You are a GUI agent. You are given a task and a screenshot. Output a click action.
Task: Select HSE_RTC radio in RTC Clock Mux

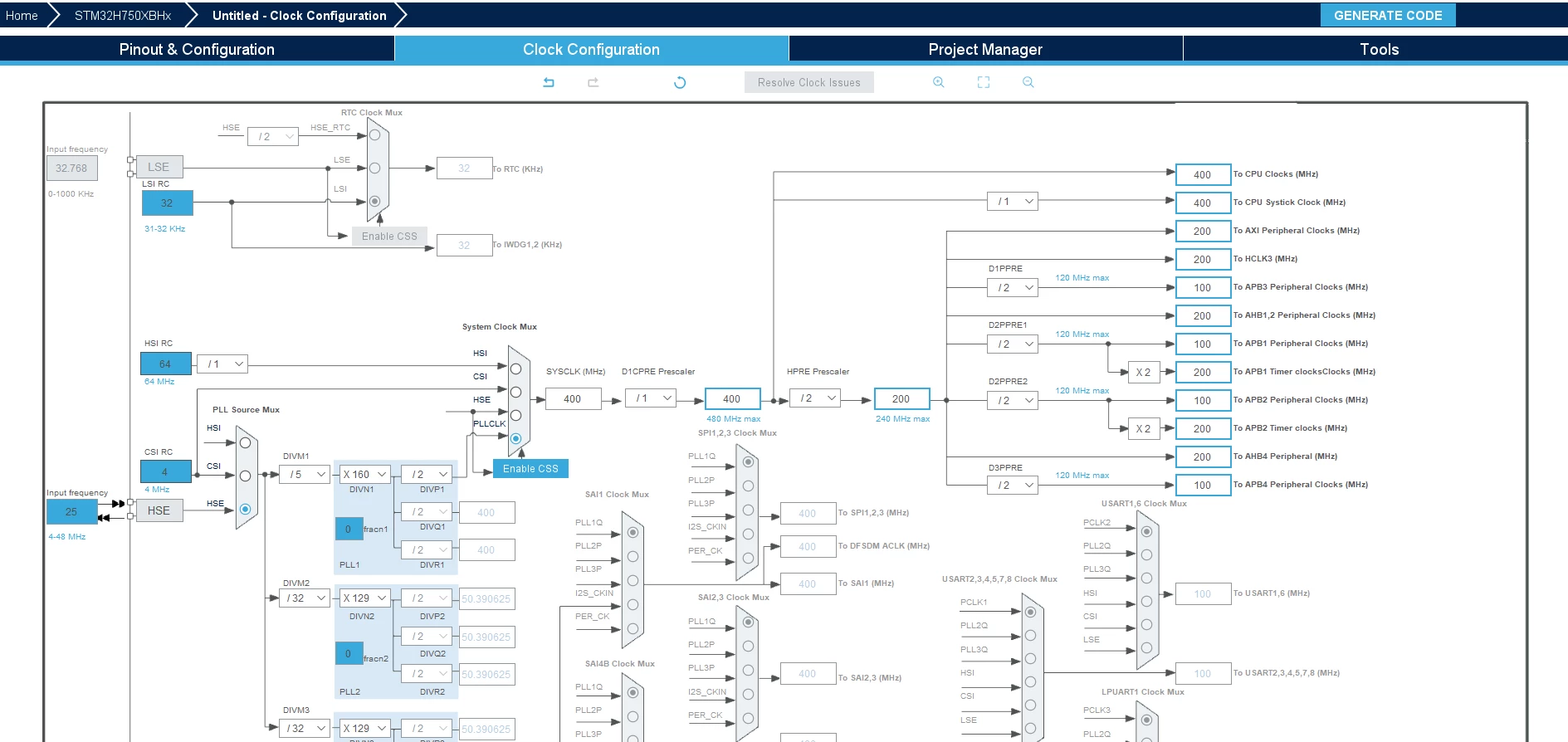(x=374, y=134)
